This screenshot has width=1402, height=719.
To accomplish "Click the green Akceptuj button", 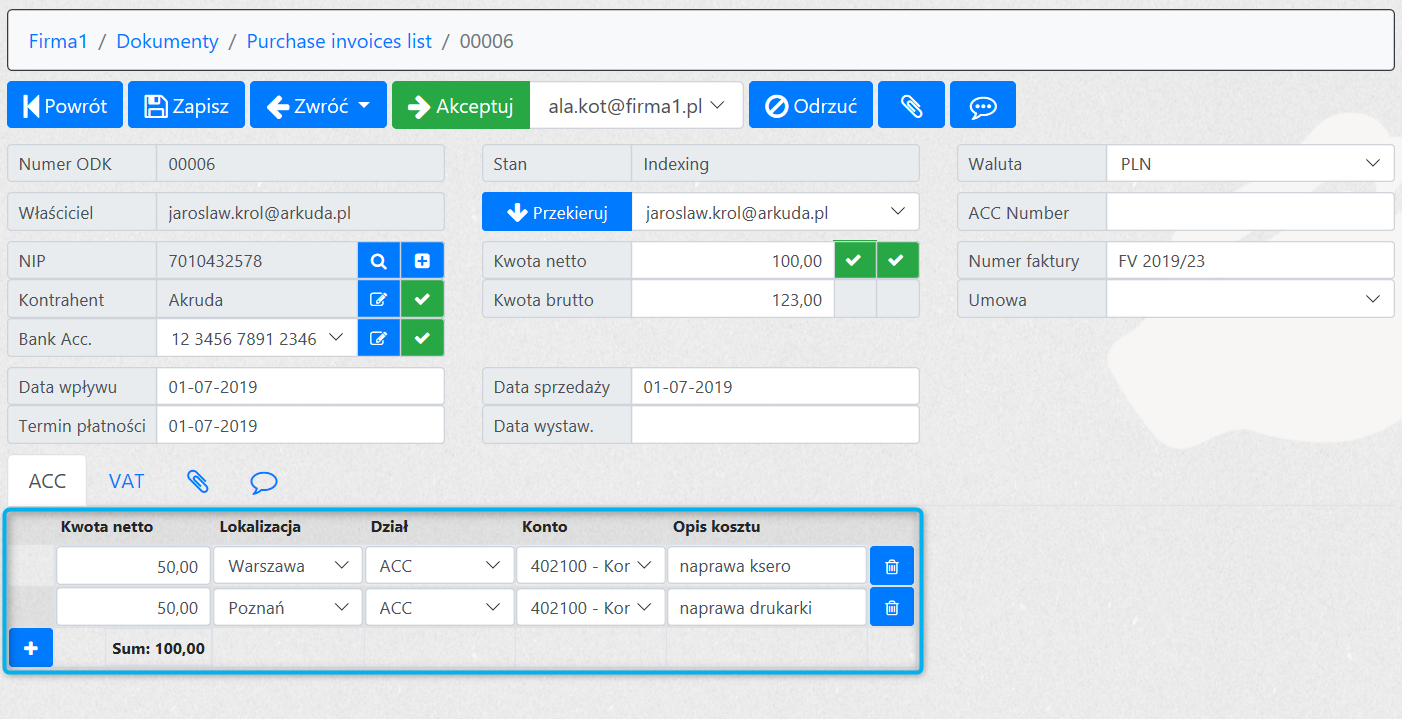I will click(461, 106).
